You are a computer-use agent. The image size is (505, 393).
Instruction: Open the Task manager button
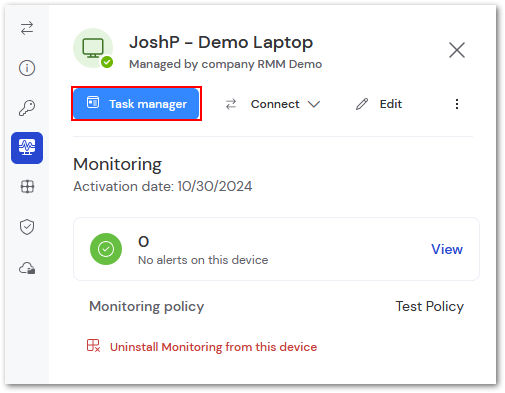click(136, 104)
